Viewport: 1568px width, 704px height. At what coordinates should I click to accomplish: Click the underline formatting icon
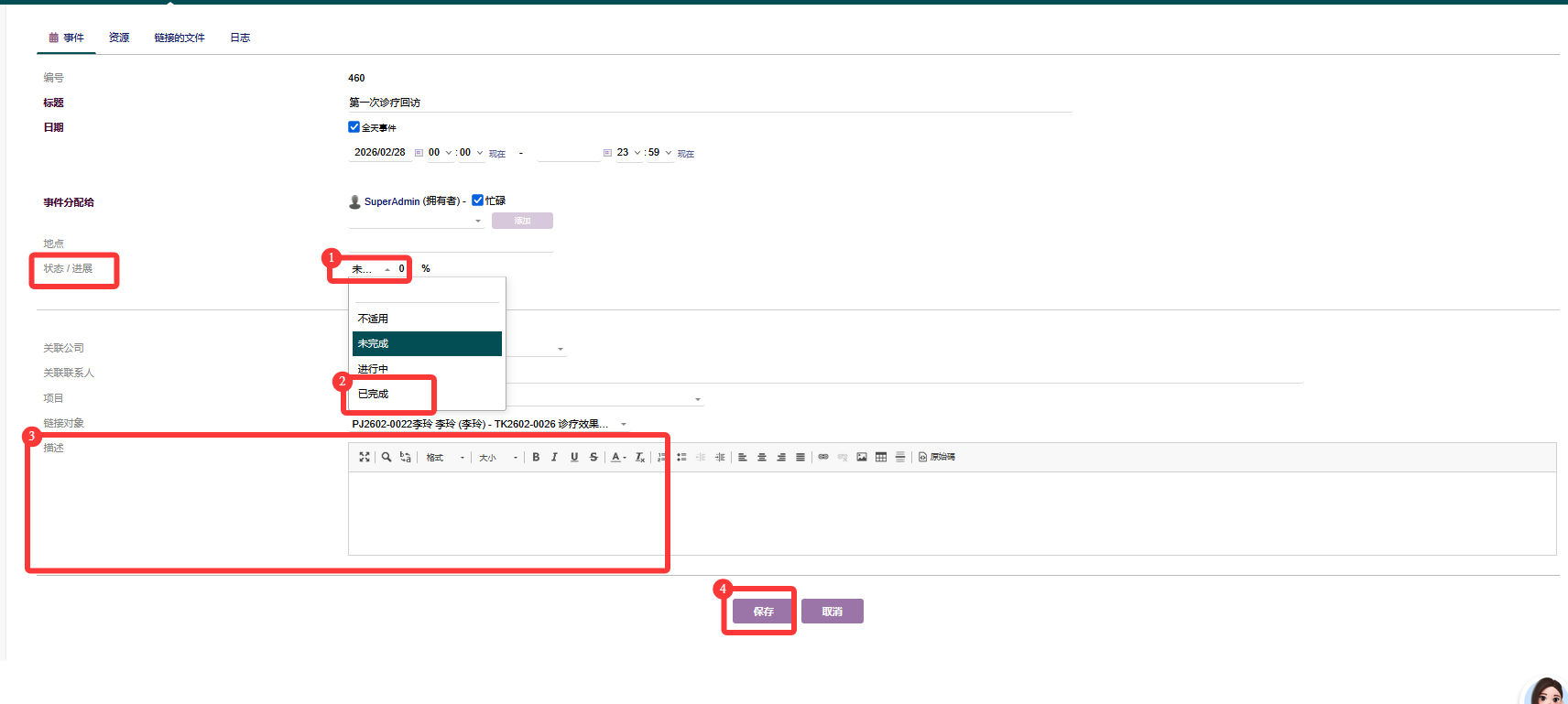point(574,457)
